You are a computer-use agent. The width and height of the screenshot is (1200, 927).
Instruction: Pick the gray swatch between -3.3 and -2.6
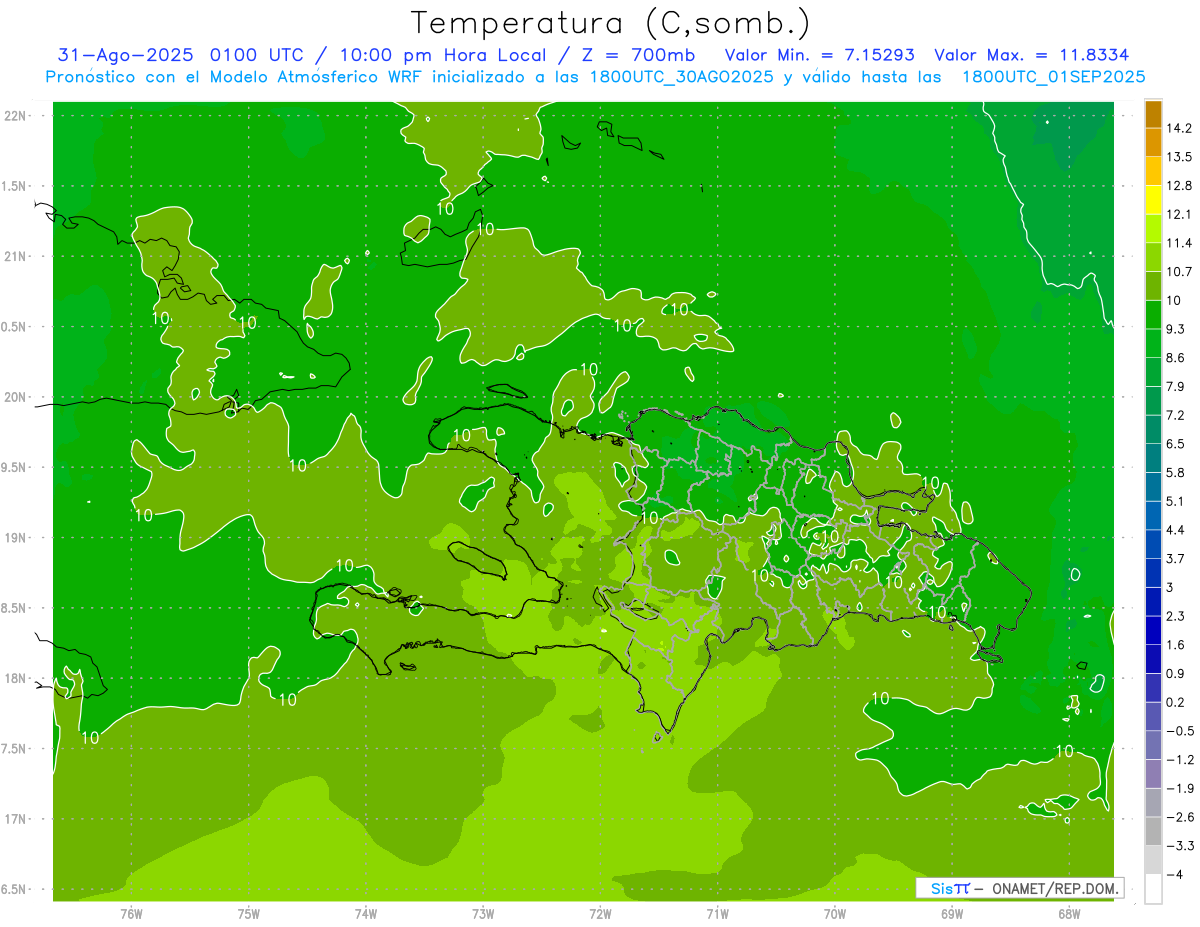coord(1153,832)
